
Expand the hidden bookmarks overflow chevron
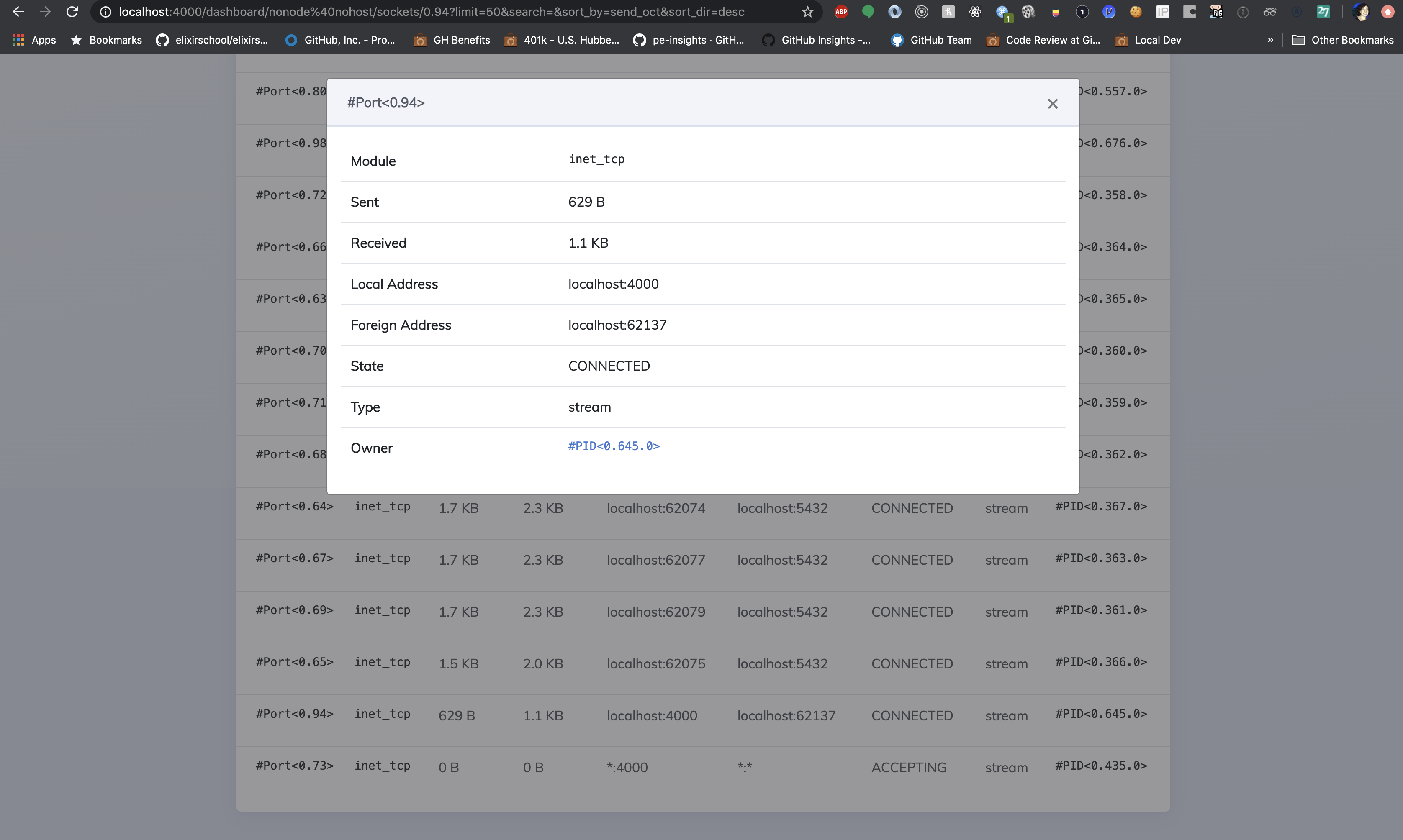[1270, 40]
